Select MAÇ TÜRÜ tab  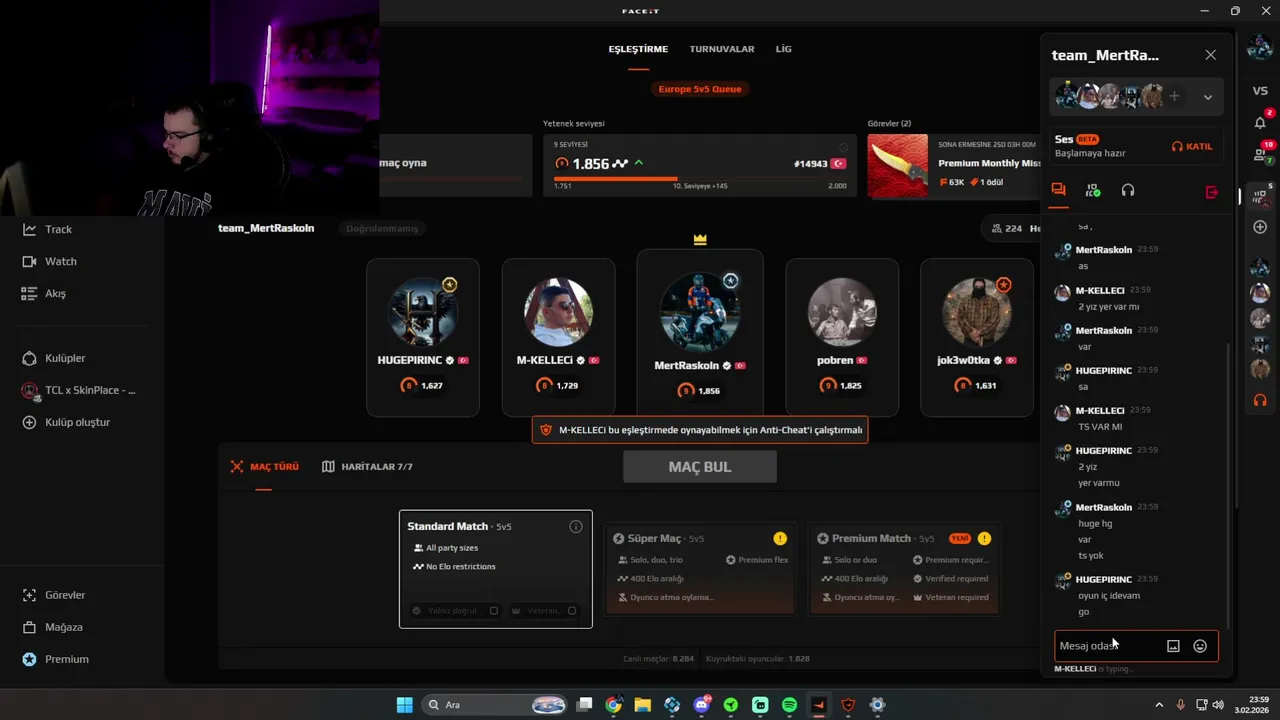264,467
